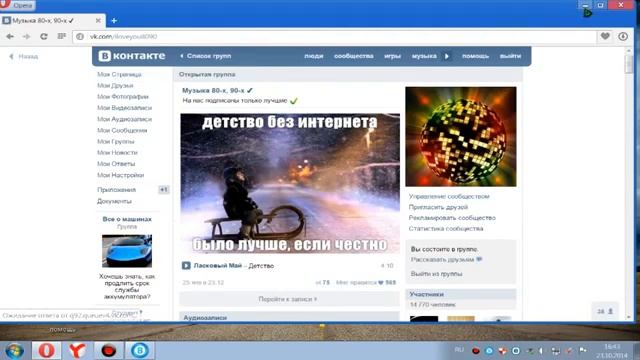Open Opera from the taskbar

tap(47, 351)
